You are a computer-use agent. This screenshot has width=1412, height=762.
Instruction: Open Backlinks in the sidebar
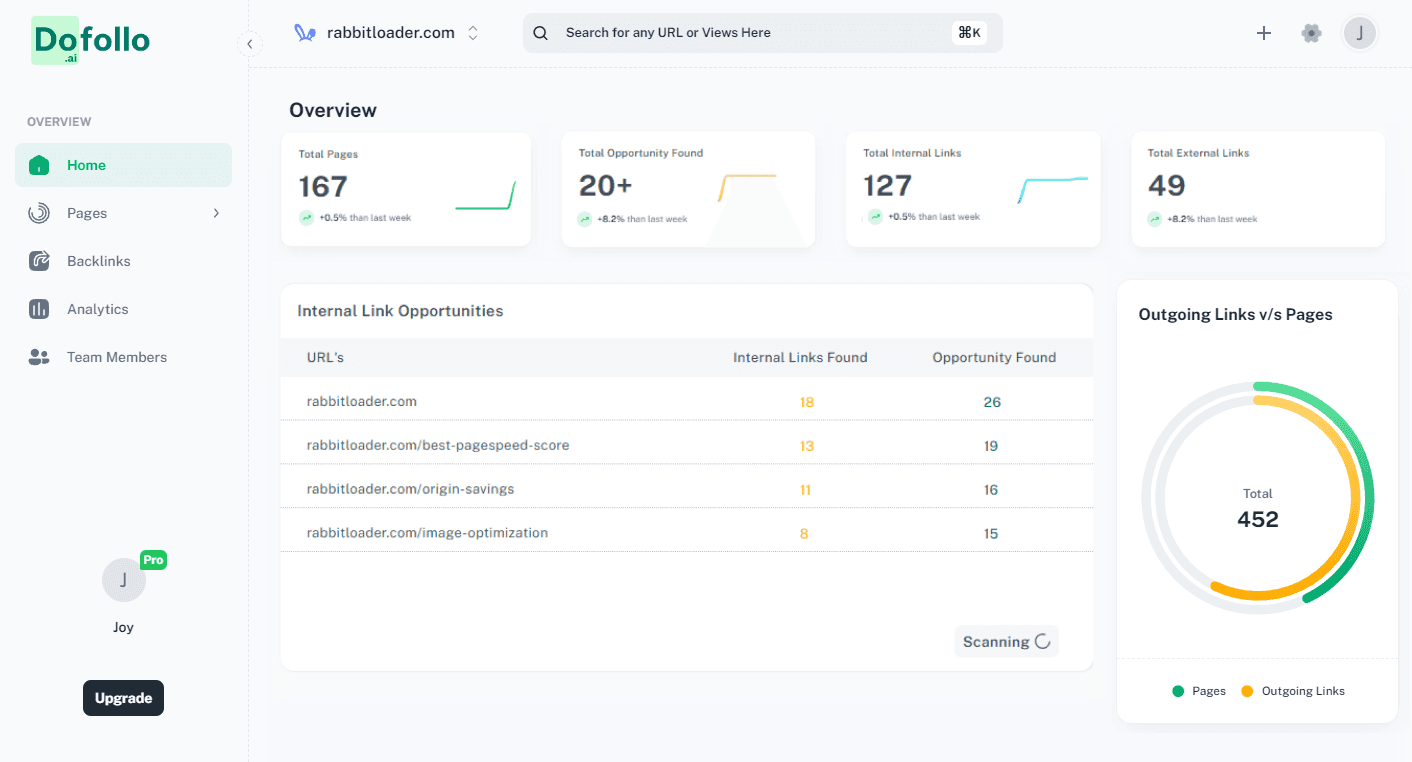pyautogui.click(x=123, y=261)
